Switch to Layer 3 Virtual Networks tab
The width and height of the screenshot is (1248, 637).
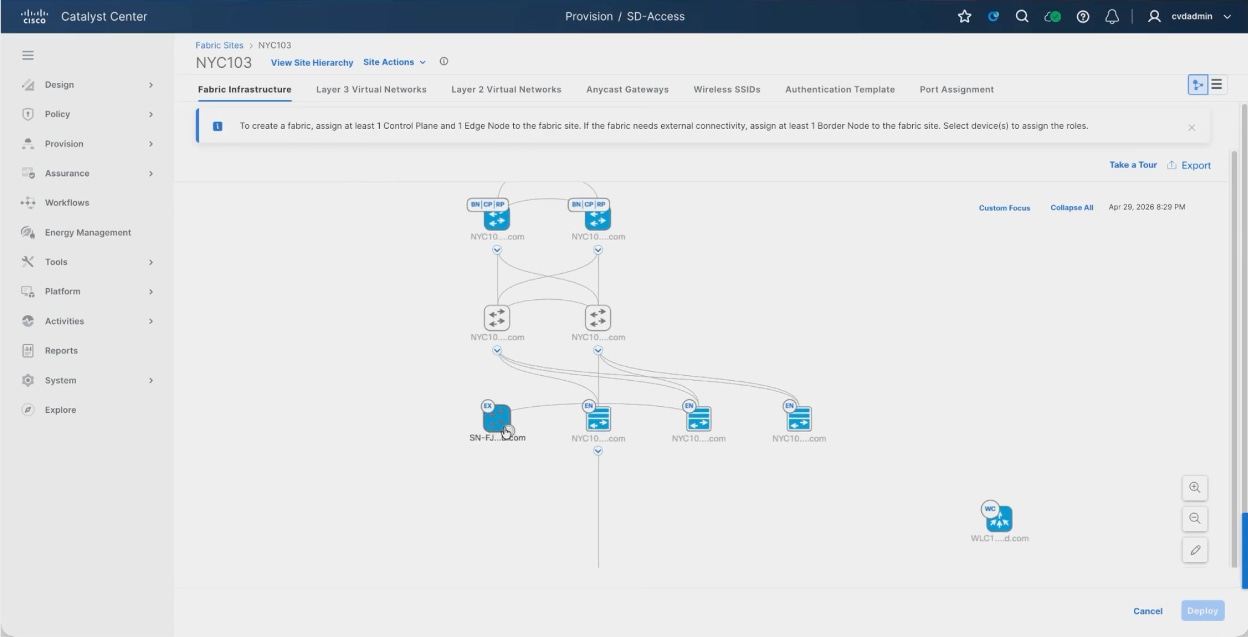coord(371,89)
